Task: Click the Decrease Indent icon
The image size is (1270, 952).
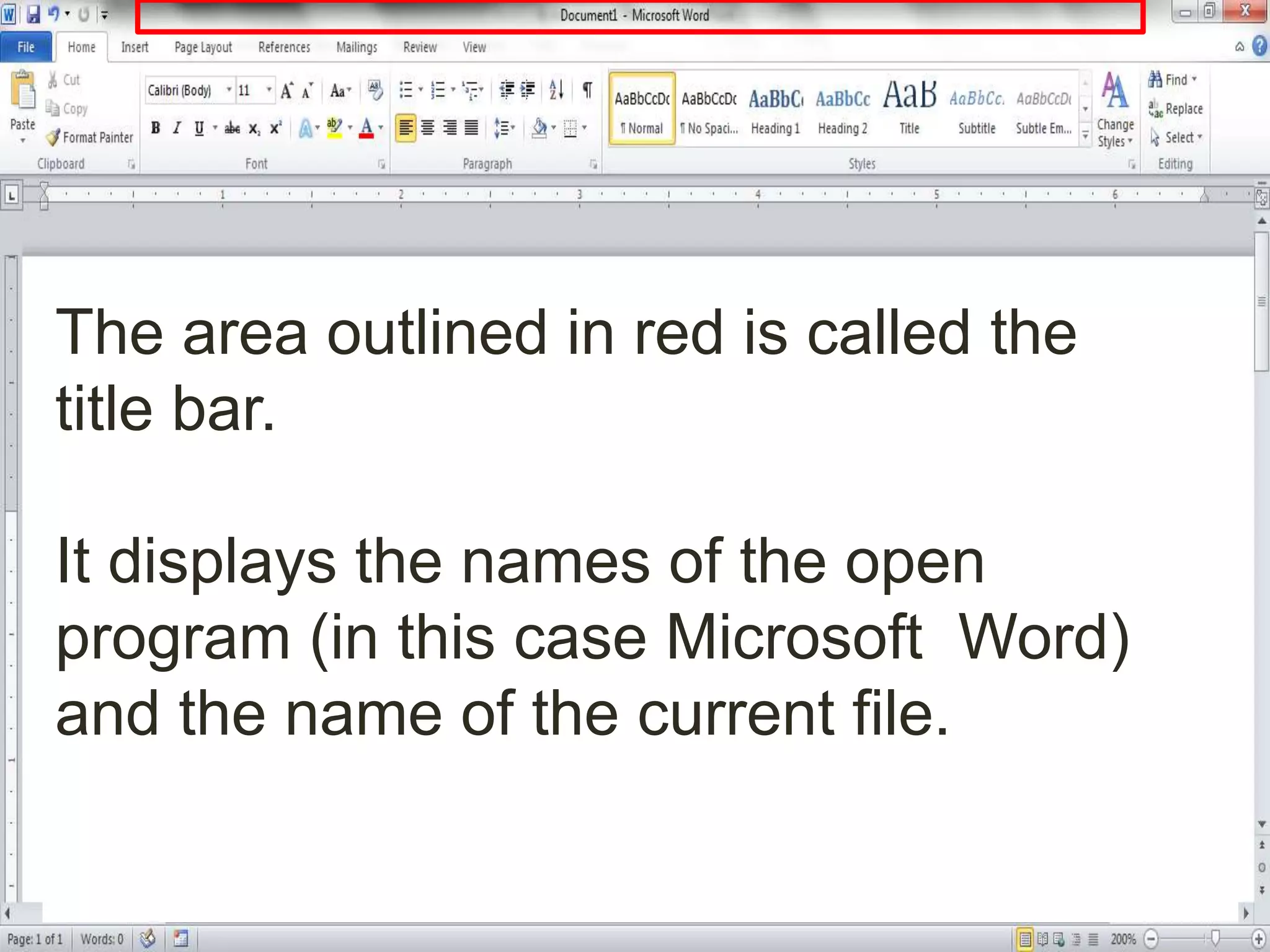Action: (x=507, y=90)
